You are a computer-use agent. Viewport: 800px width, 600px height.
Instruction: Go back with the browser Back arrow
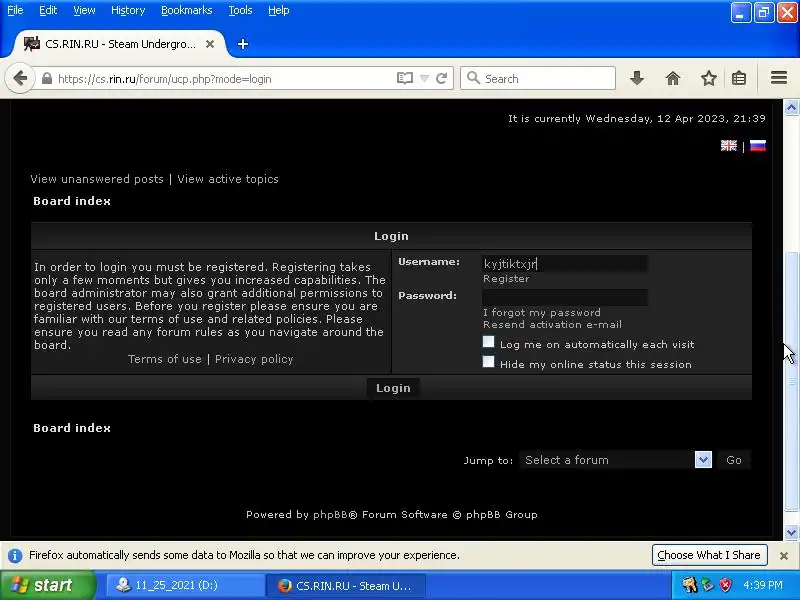20,79
